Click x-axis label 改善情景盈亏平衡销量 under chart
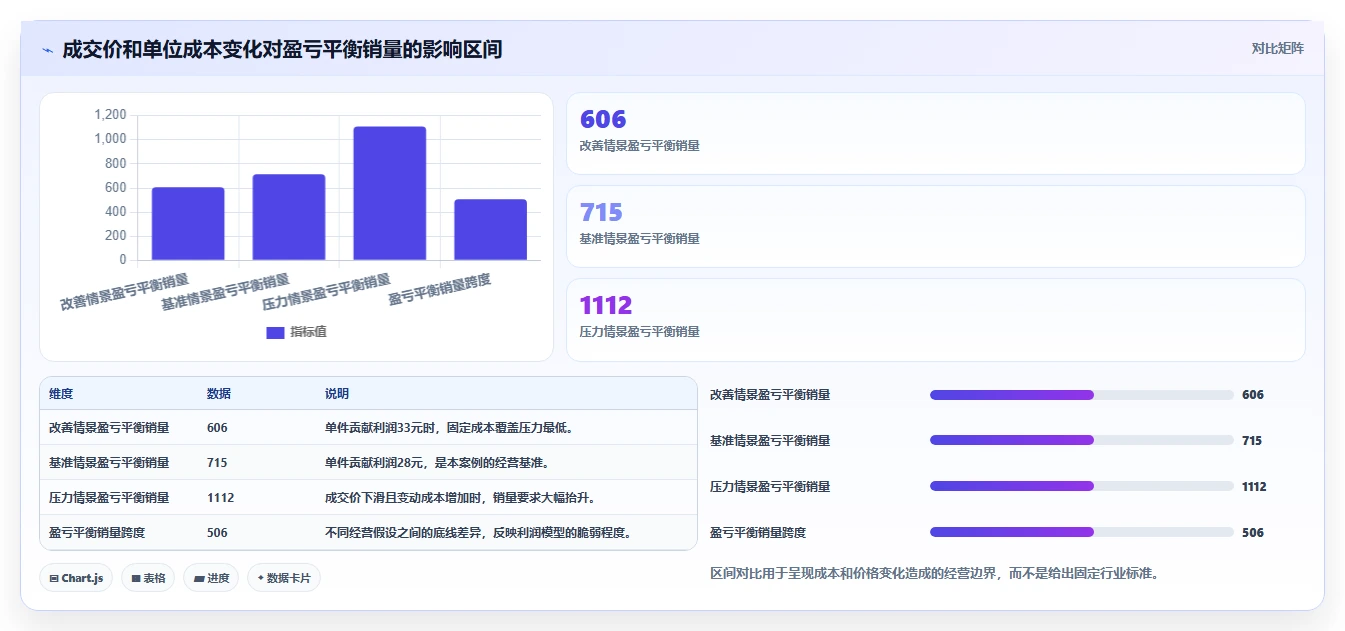The image size is (1345, 631). pos(125,293)
